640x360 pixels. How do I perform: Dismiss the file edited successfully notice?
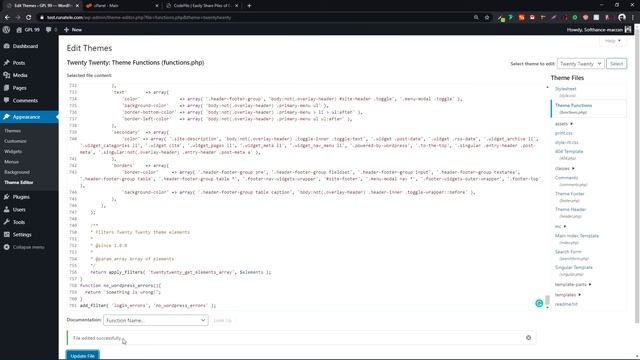[528, 338]
